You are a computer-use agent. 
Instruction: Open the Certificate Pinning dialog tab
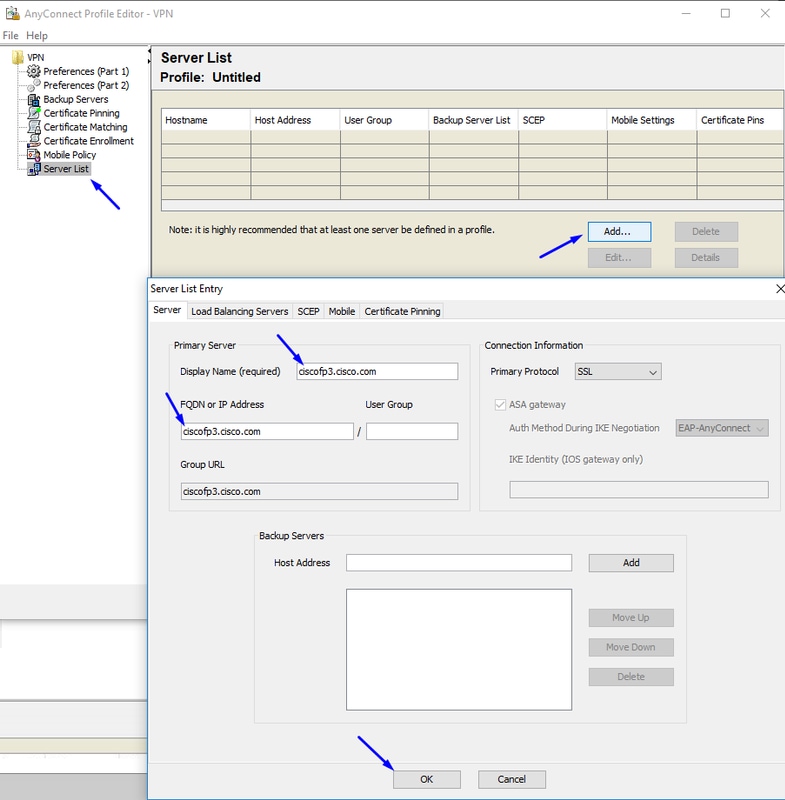click(402, 311)
